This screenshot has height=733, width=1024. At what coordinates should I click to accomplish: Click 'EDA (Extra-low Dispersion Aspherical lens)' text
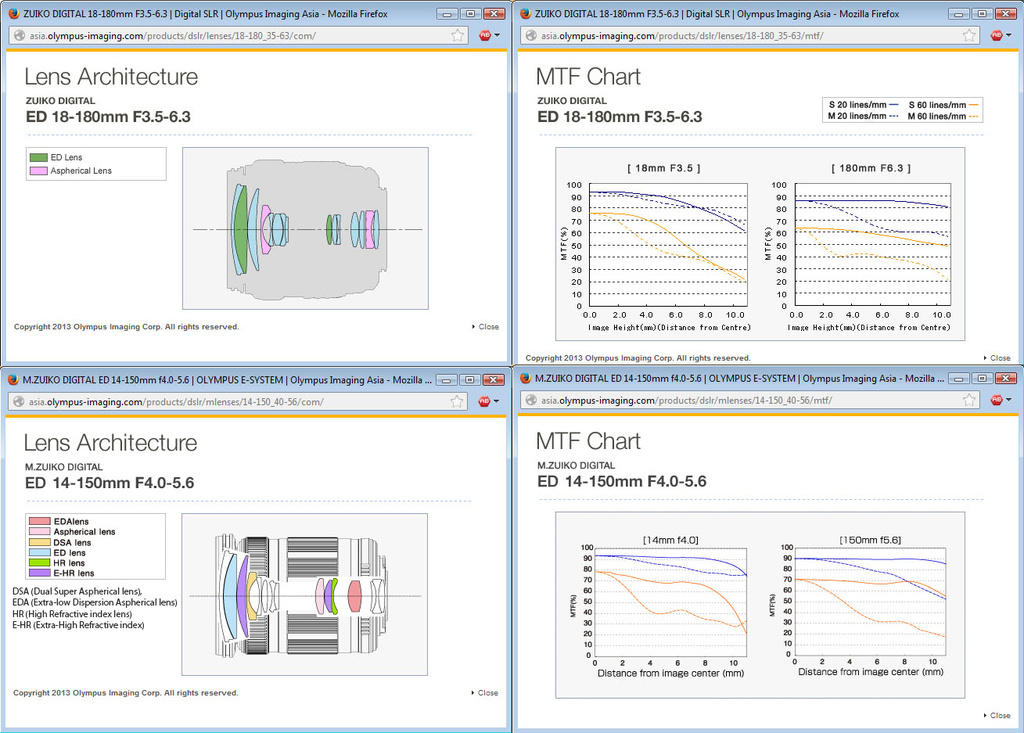(x=95, y=602)
